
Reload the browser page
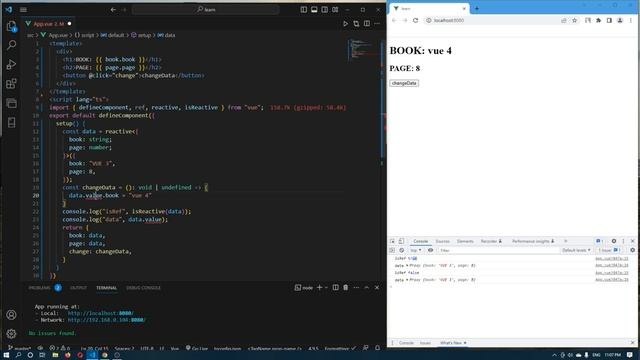click(416, 20)
